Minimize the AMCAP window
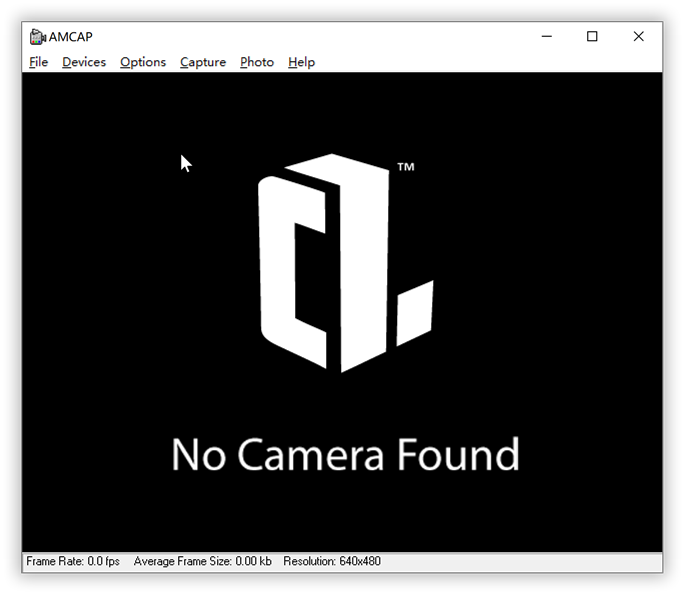The image size is (684, 594). (x=547, y=36)
